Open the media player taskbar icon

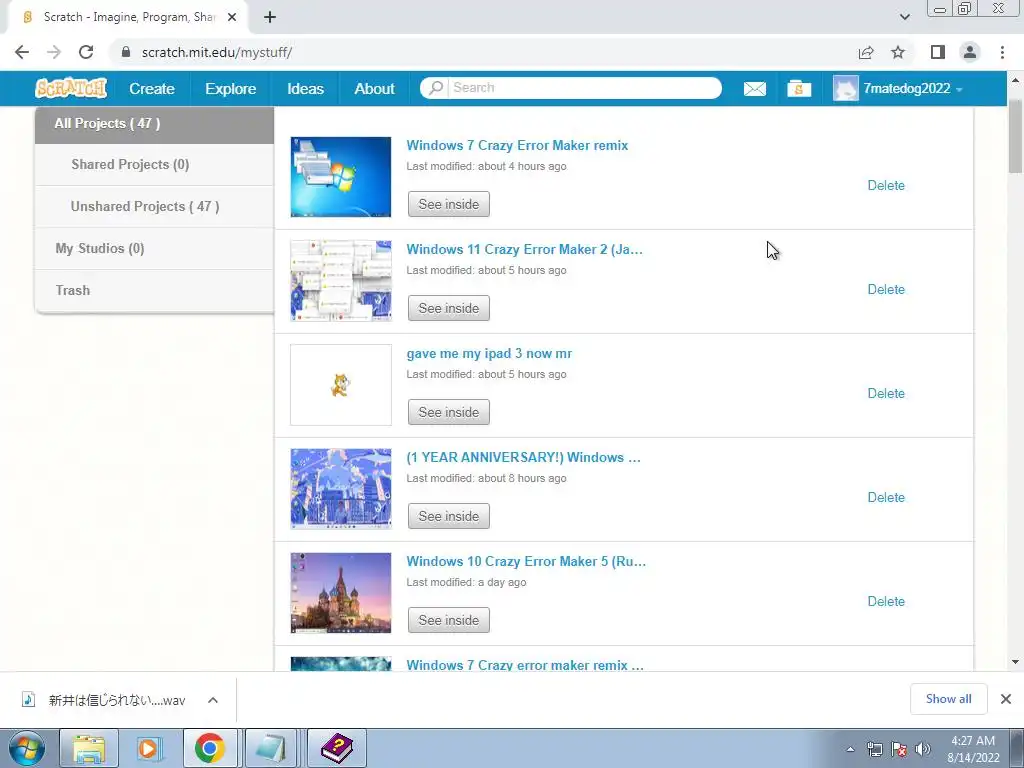pos(149,748)
